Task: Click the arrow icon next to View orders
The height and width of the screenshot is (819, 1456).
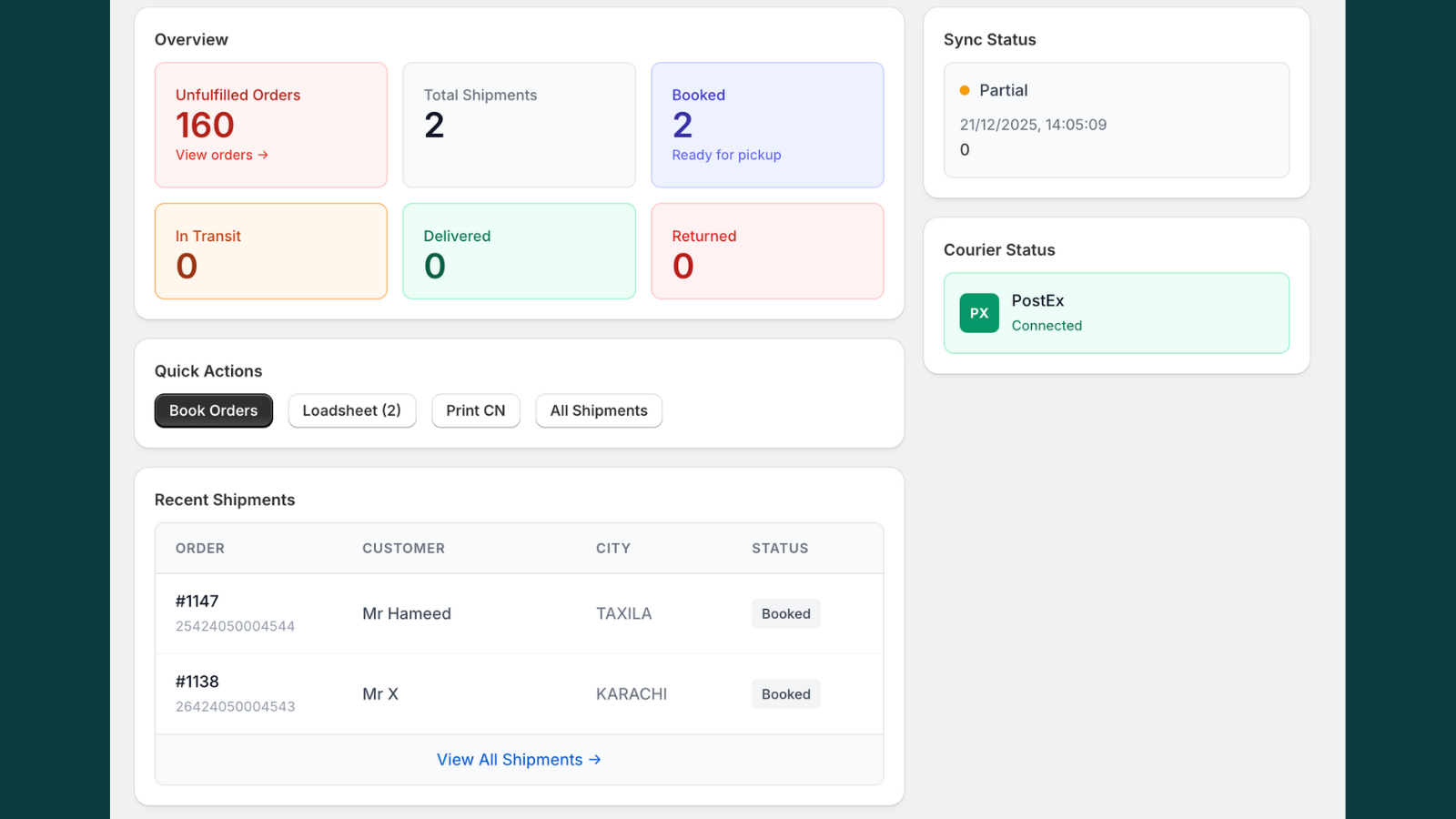Action: click(262, 155)
